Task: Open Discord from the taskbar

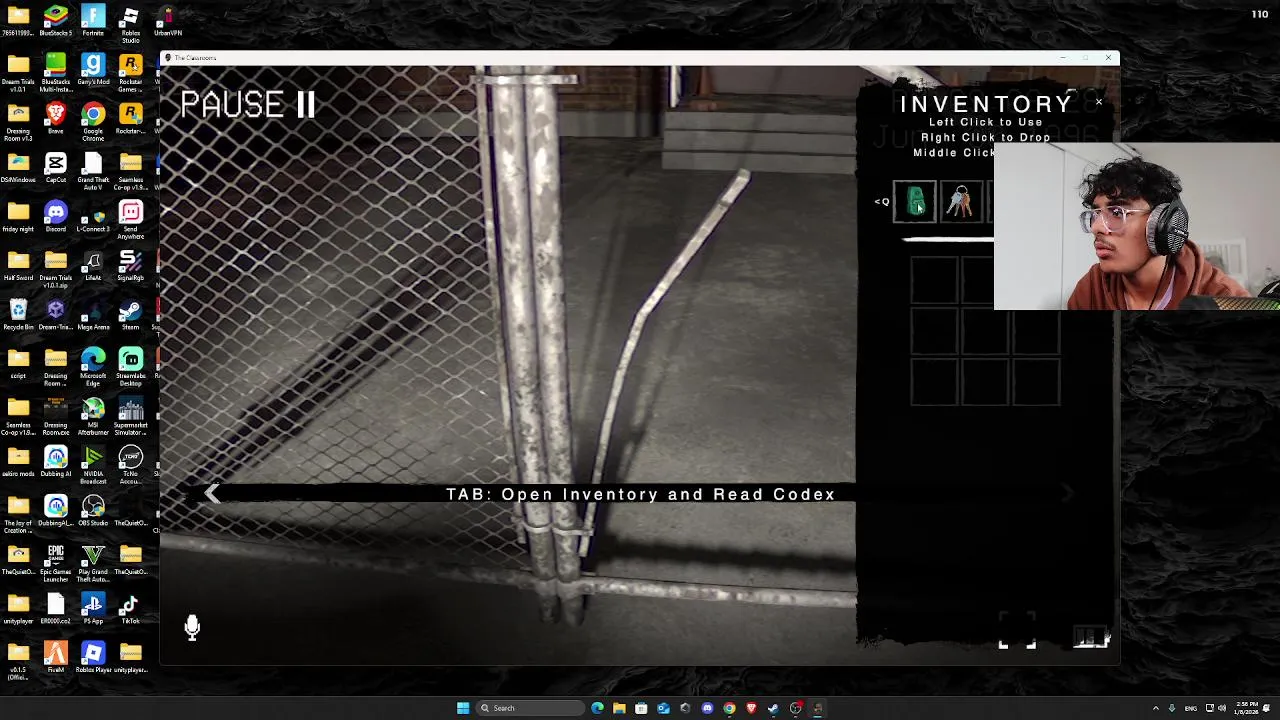Action: 707,708
